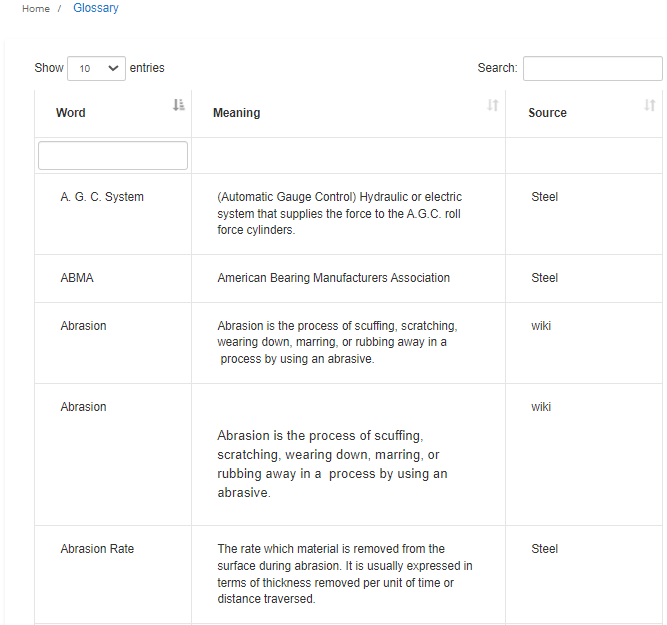
Task: Click the second Abrasion large-text meaning
Action: click(x=332, y=464)
